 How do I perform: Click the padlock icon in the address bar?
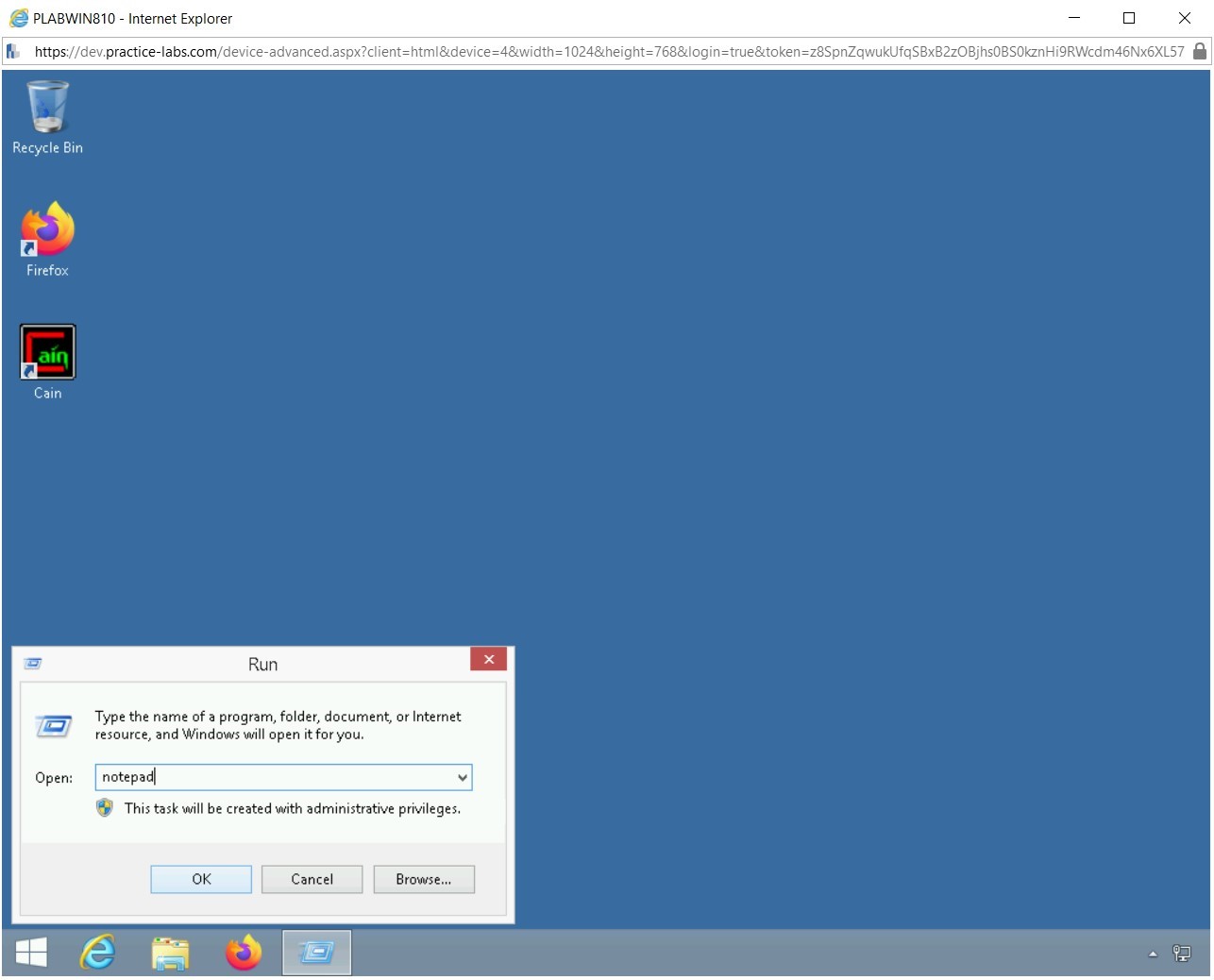(1202, 51)
